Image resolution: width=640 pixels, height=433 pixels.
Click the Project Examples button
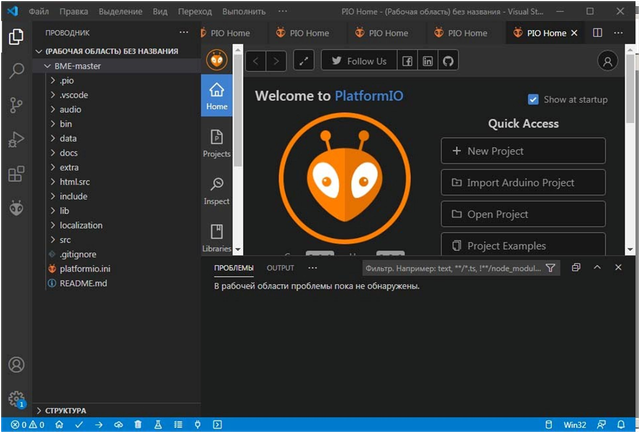(523, 245)
